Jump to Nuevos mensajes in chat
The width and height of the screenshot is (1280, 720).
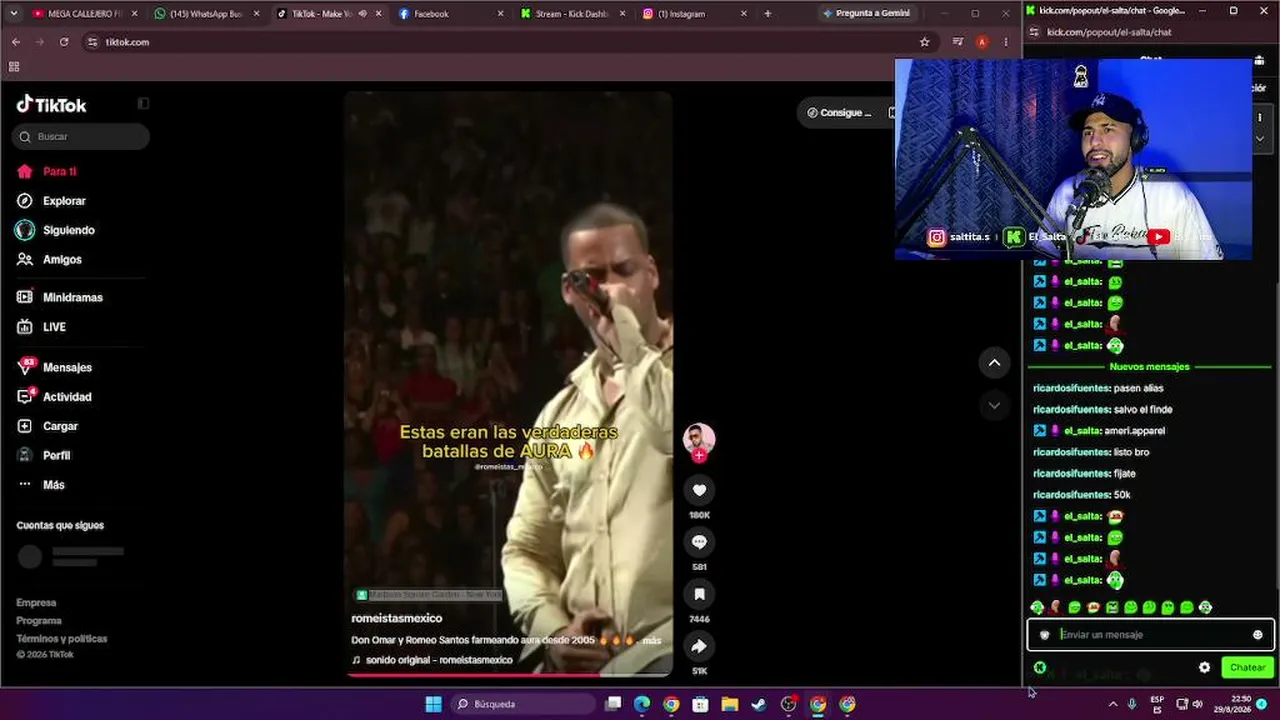click(x=1149, y=367)
